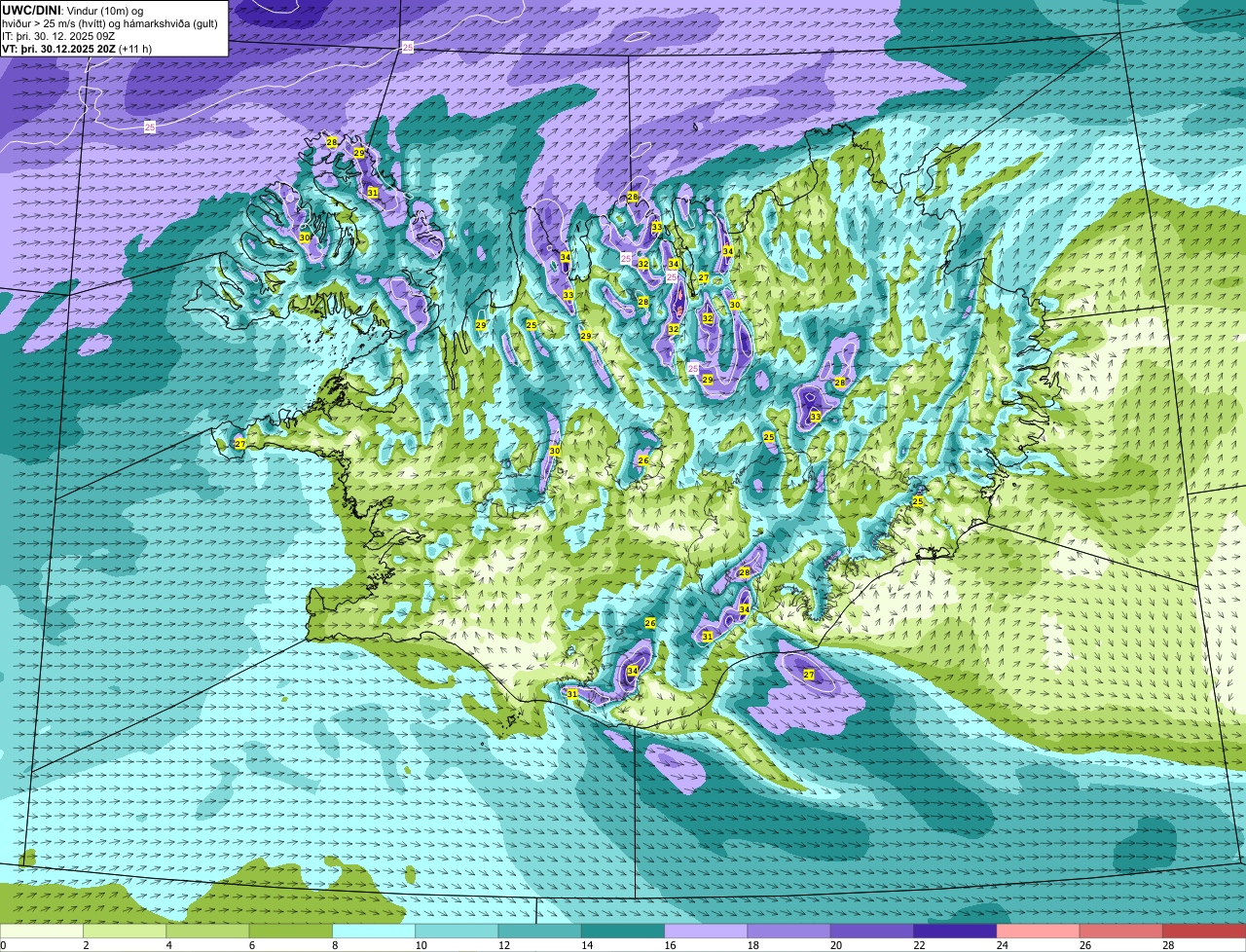This screenshot has width=1246, height=952.
Task: Click the "18" value on the legend scale
Action: pos(752,945)
